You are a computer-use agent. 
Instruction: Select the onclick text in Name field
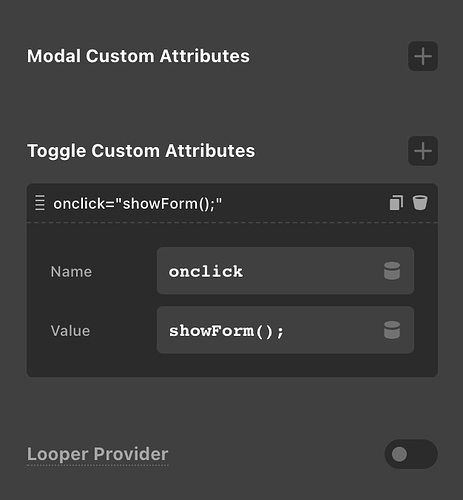point(206,271)
